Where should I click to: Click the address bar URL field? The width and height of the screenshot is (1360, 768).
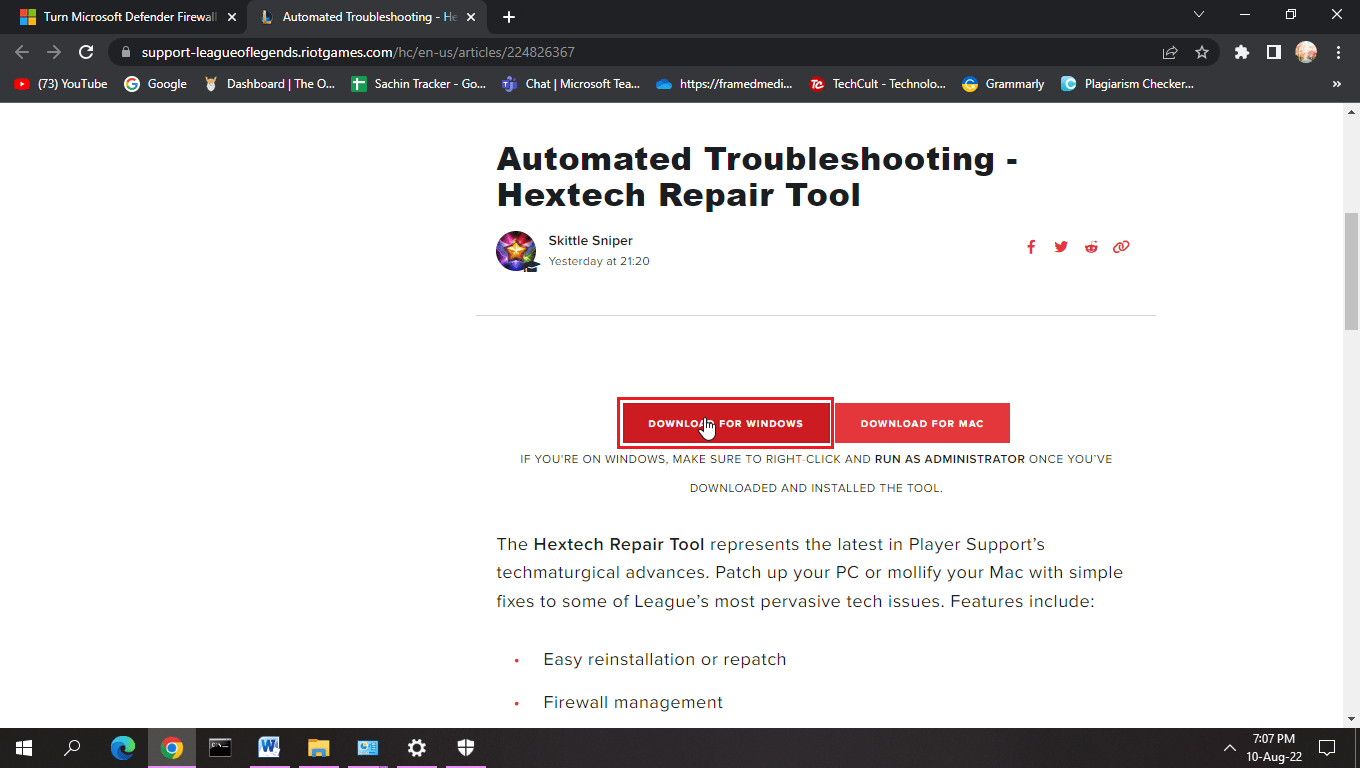[640, 52]
